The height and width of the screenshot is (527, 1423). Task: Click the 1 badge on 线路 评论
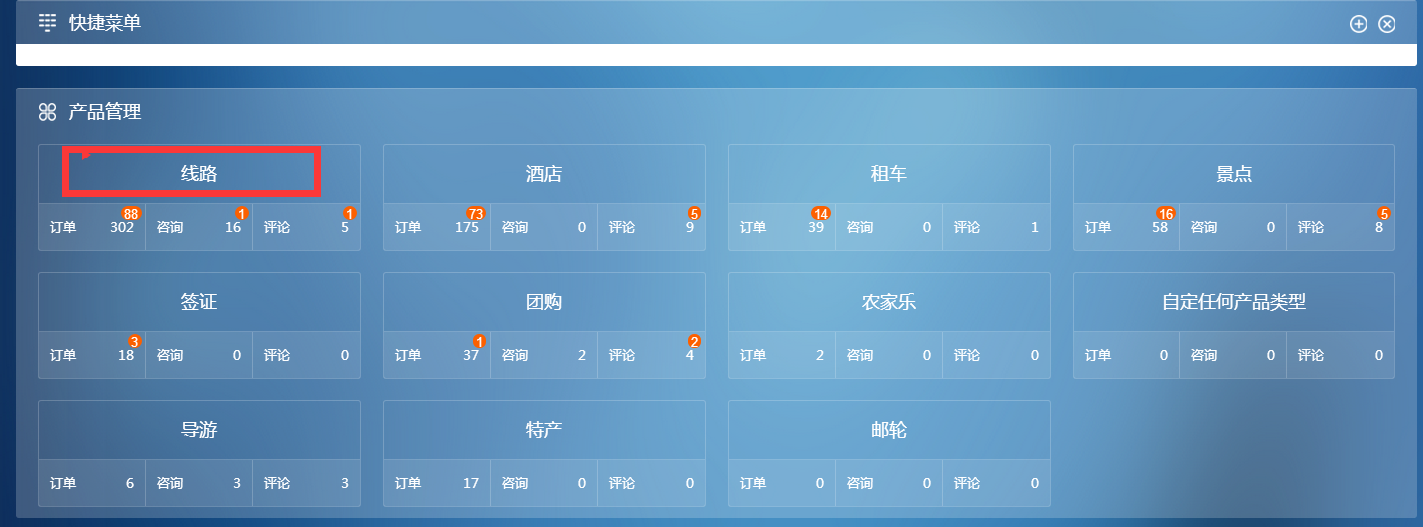pyautogui.click(x=350, y=213)
